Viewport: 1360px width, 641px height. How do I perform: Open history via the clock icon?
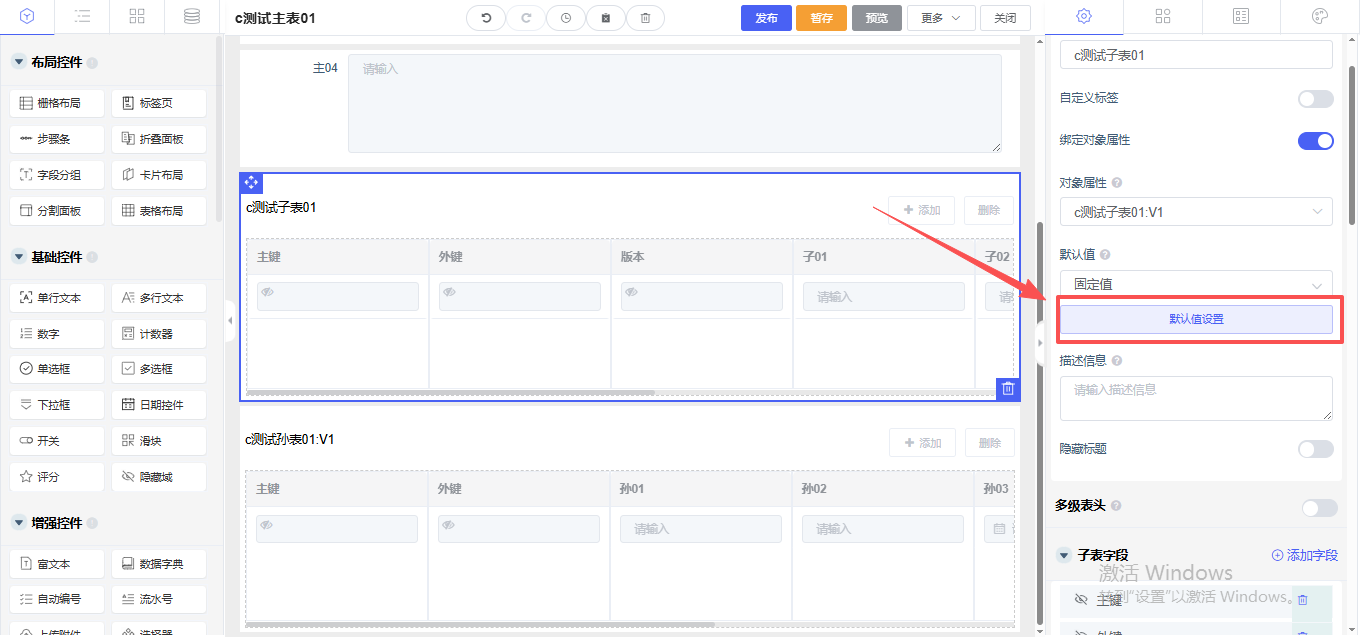(x=566, y=18)
